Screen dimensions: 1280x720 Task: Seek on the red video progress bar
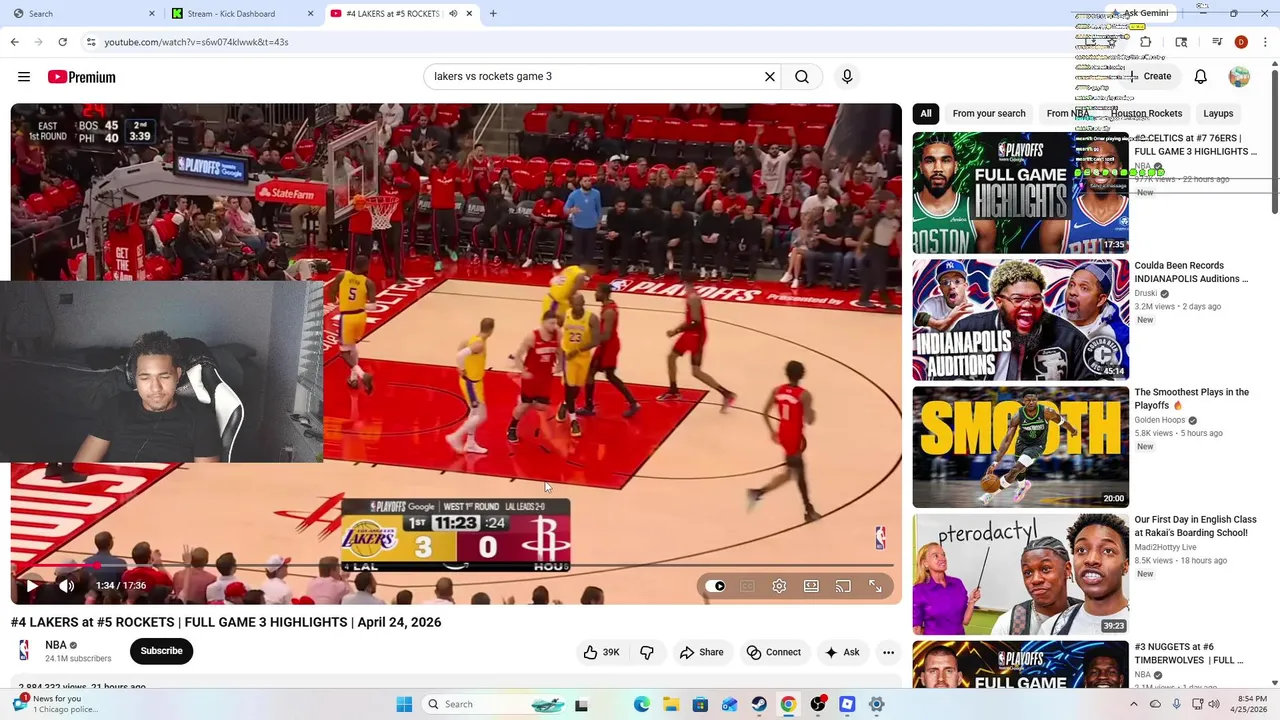coord(456,566)
